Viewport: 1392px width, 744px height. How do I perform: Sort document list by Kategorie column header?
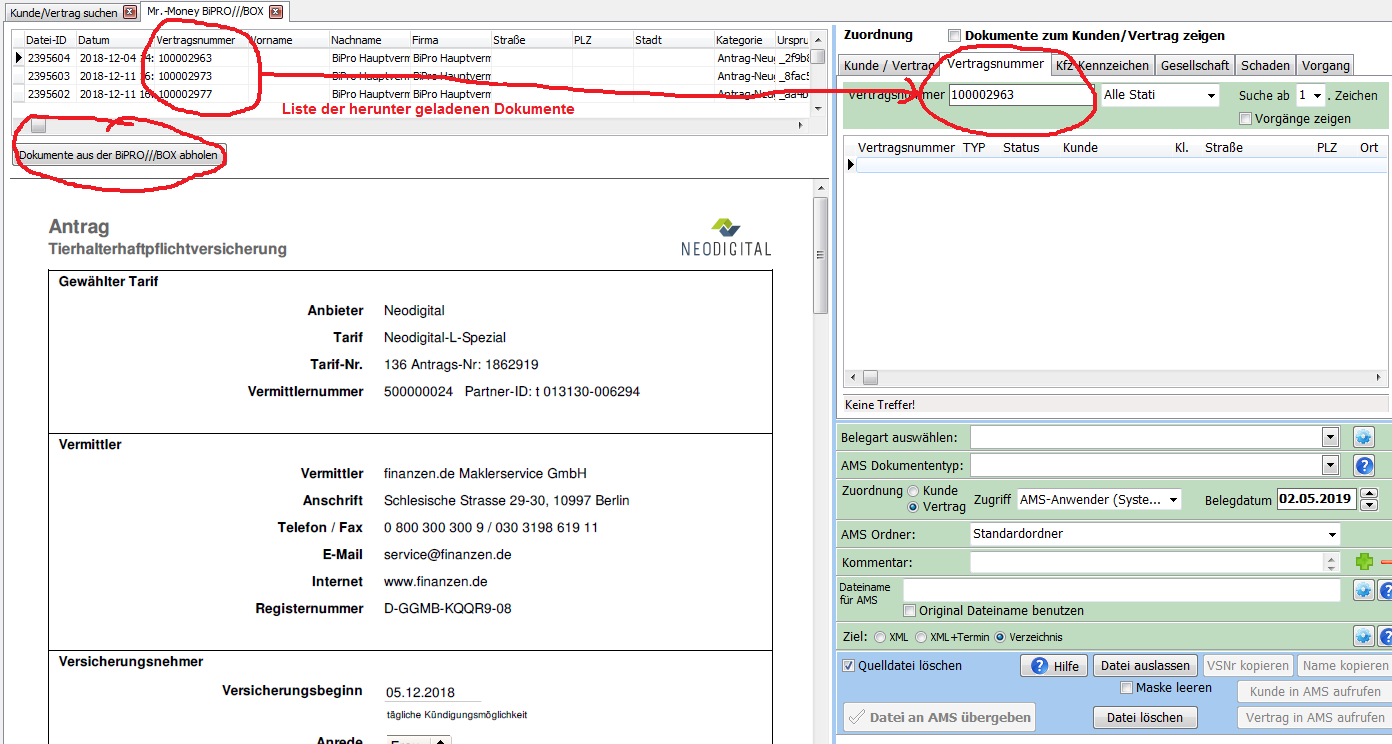click(744, 40)
